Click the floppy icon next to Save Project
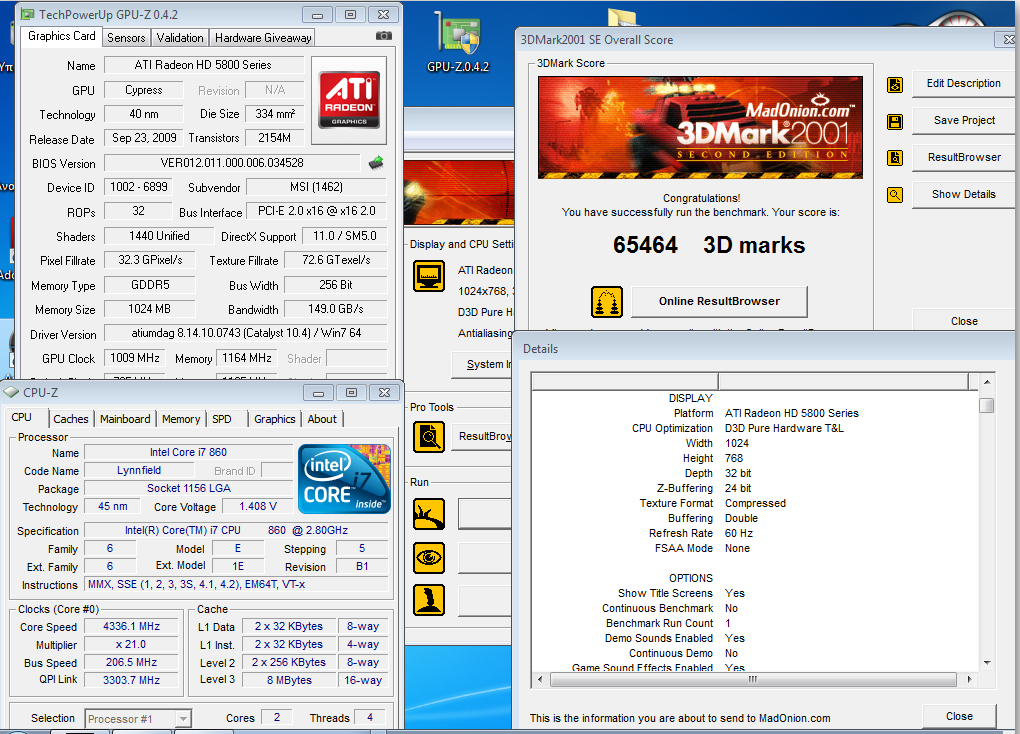 (x=895, y=122)
